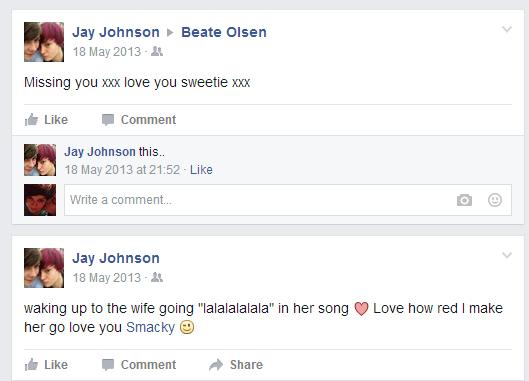Open Jay Johnson's avatar on first post

pyautogui.click(x=44, y=42)
